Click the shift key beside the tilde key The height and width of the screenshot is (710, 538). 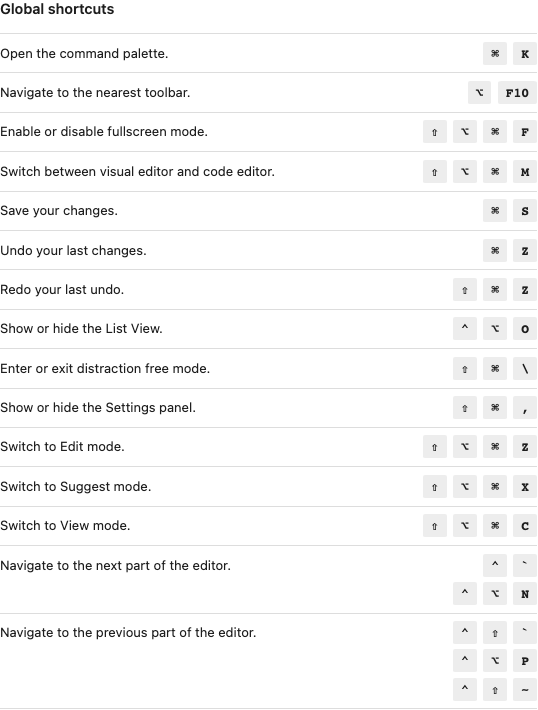pyautogui.click(x=495, y=689)
